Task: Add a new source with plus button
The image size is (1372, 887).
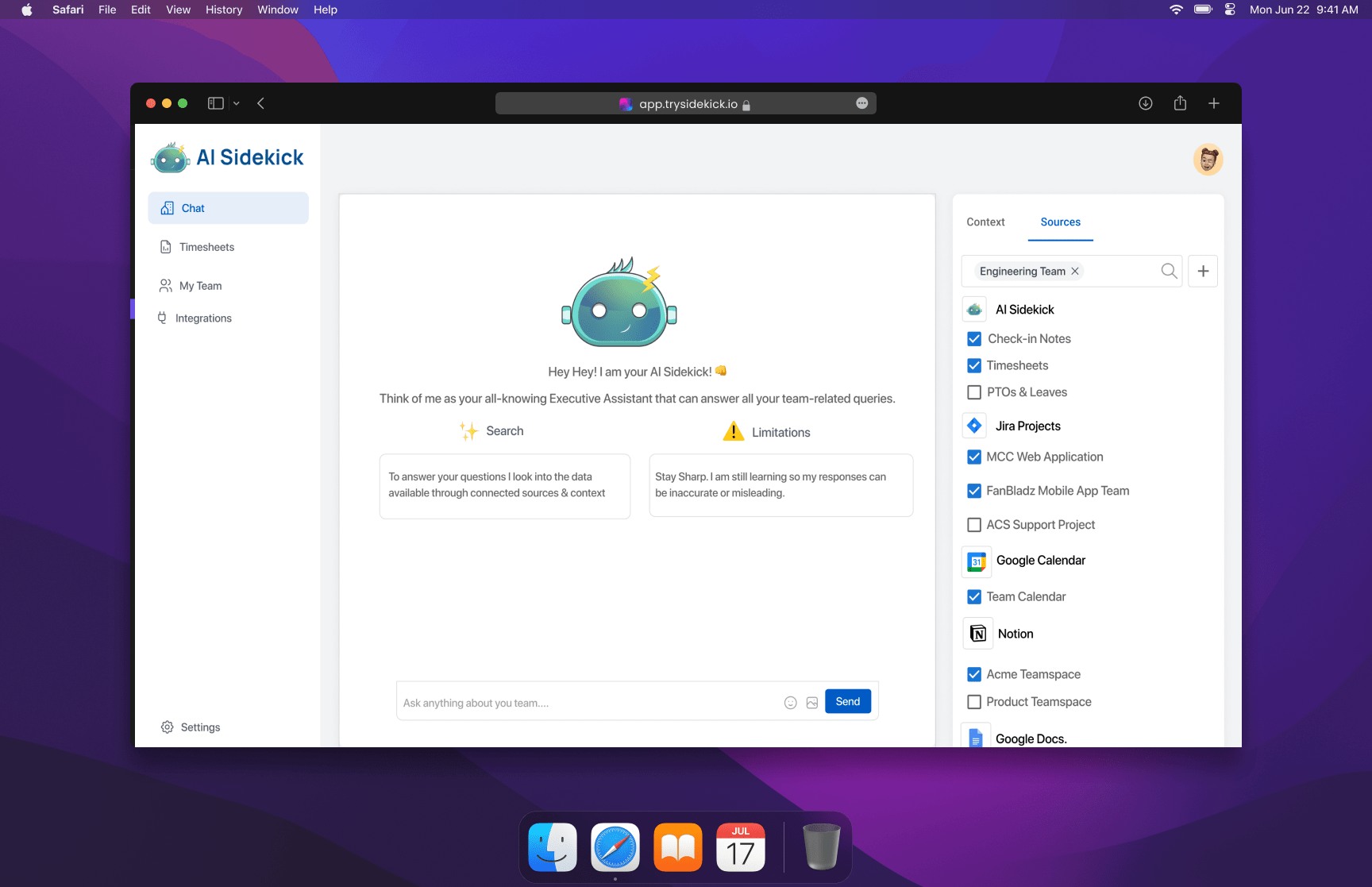Action: coord(1203,271)
